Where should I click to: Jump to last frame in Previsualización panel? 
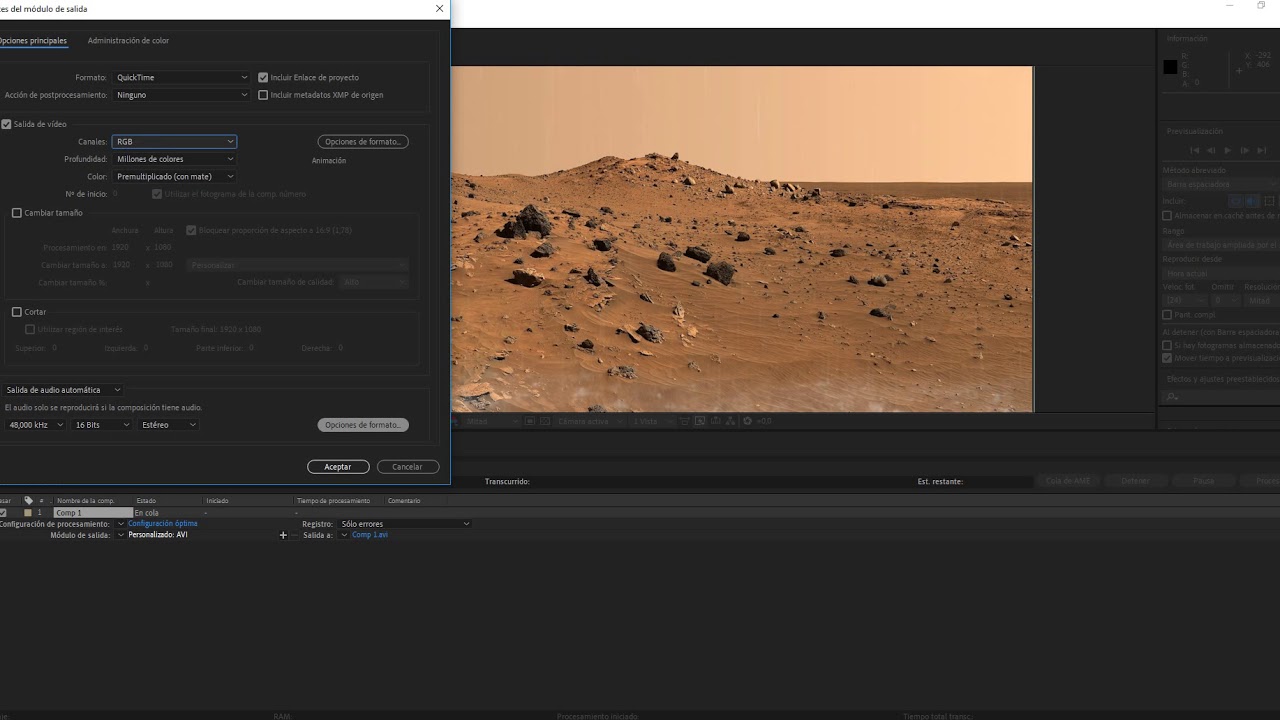pos(1262,150)
